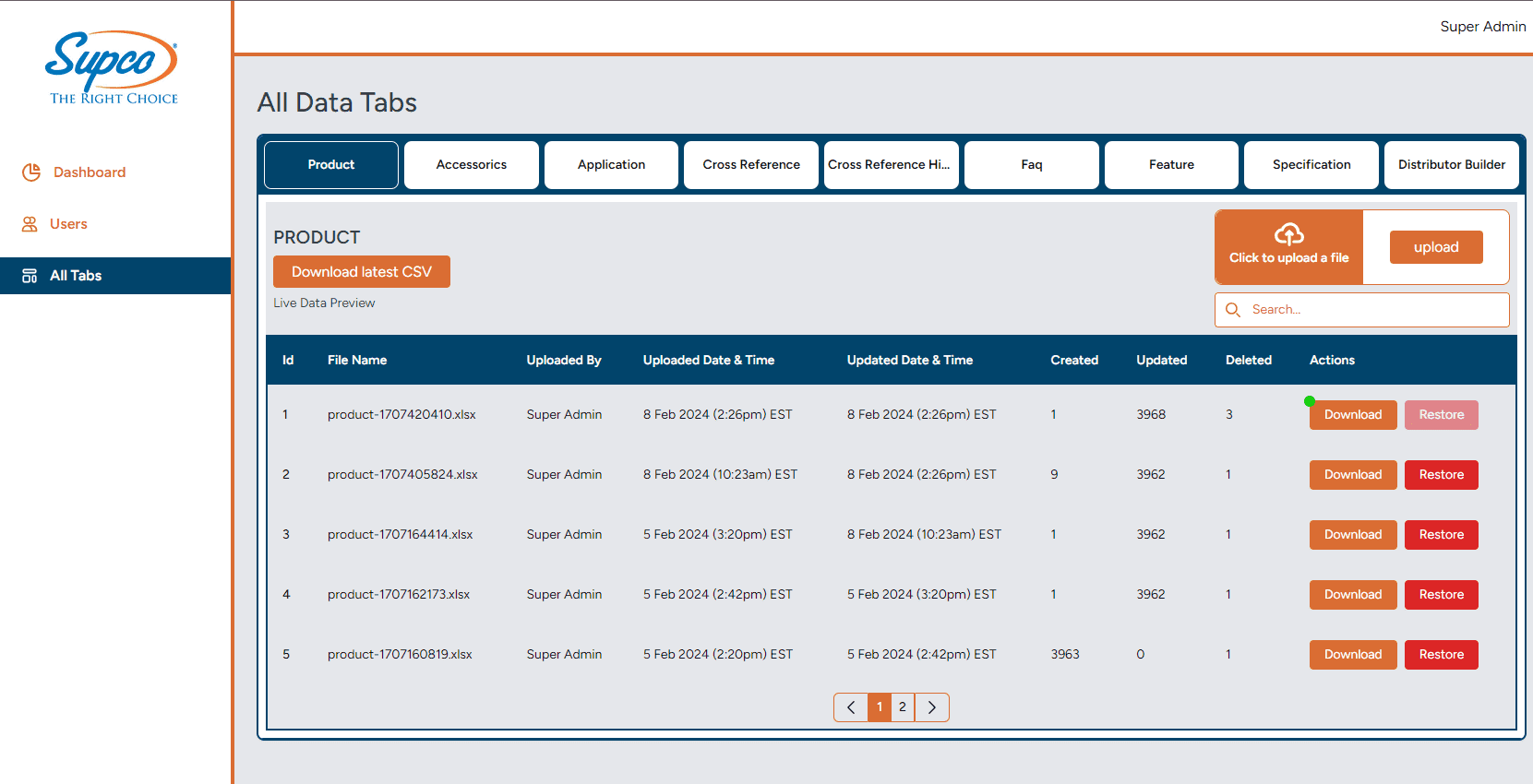Restore product-1707160819.xlsx

coord(1442,655)
